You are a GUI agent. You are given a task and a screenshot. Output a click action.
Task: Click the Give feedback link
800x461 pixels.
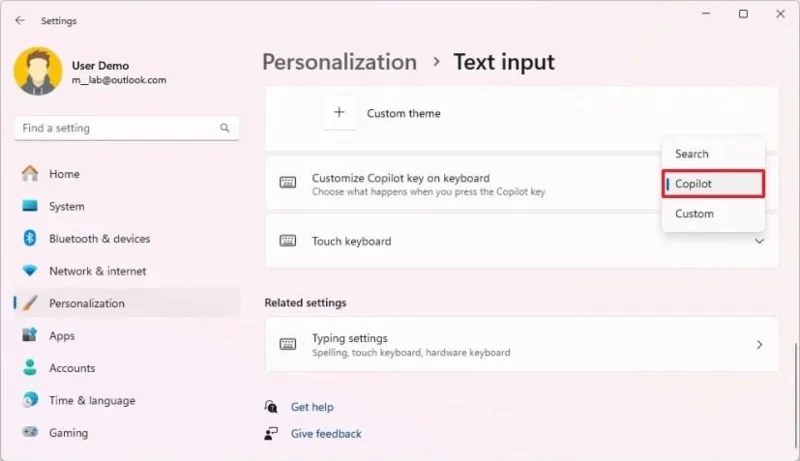(x=326, y=433)
